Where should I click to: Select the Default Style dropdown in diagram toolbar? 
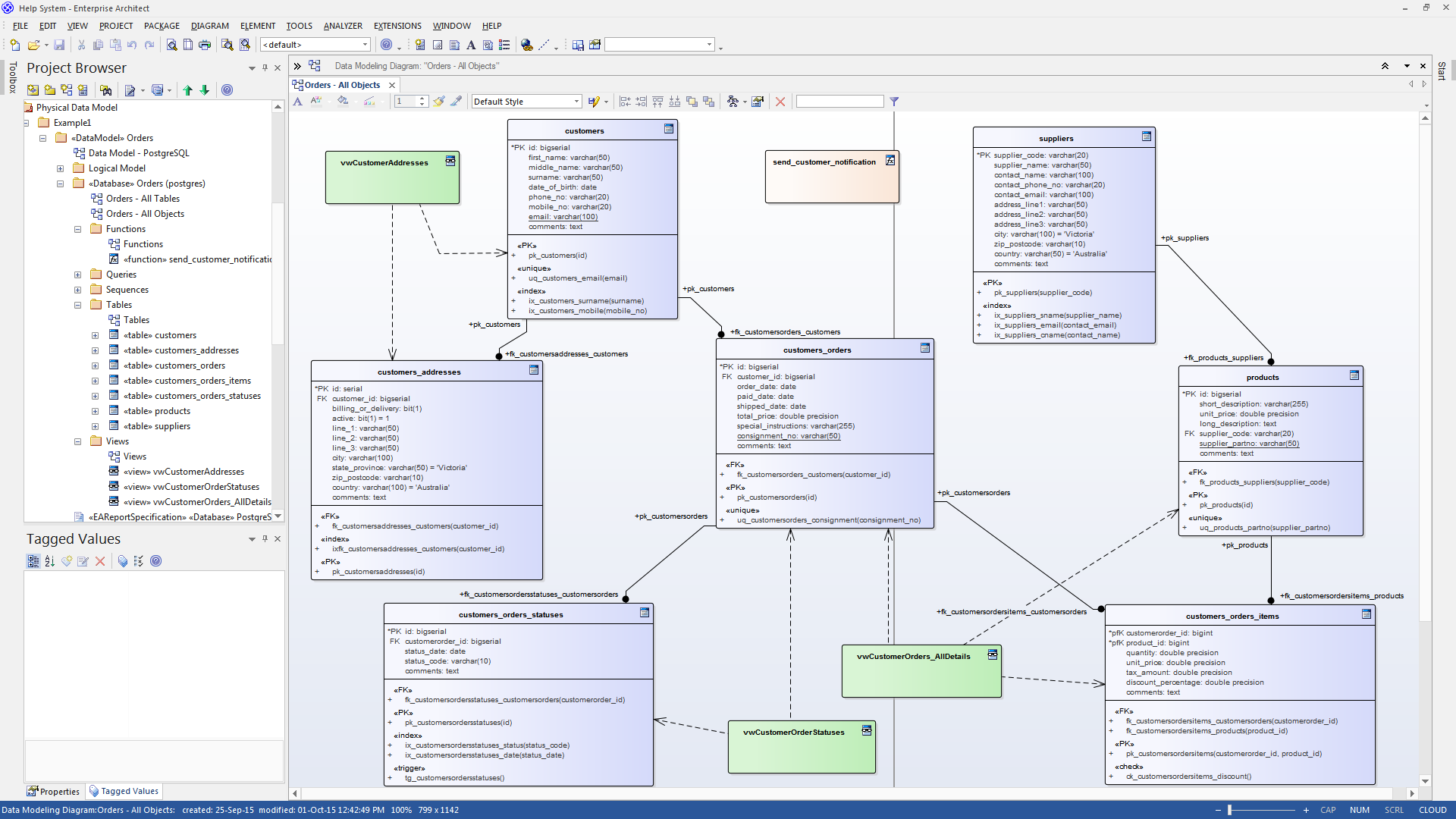pyautogui.click(x=524, y=100)
